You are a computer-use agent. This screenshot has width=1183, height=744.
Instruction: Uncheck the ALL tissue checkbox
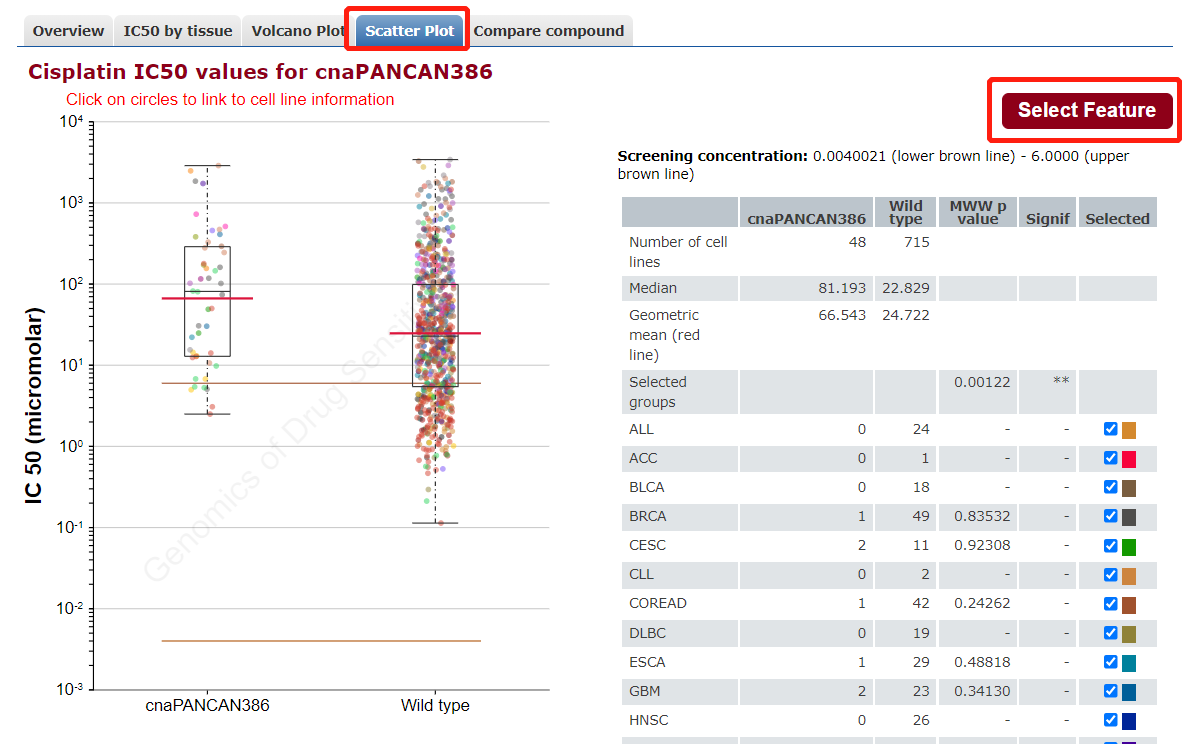click(x=1110, y=429)
